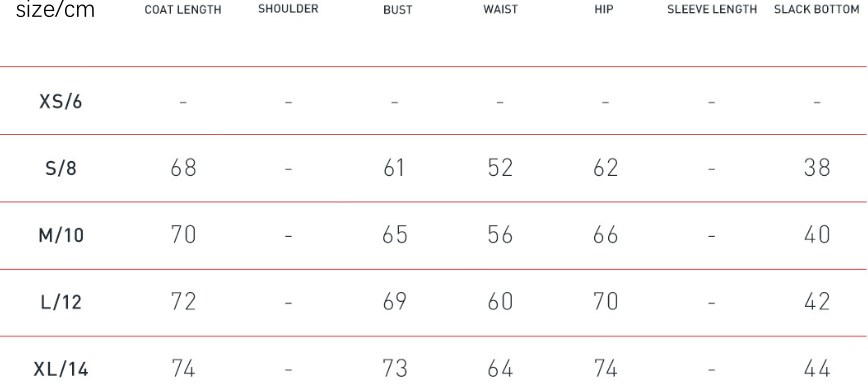The image size is (868, 390).
Task: Click coat length value 68 for S/8
Action: [183, 168]
